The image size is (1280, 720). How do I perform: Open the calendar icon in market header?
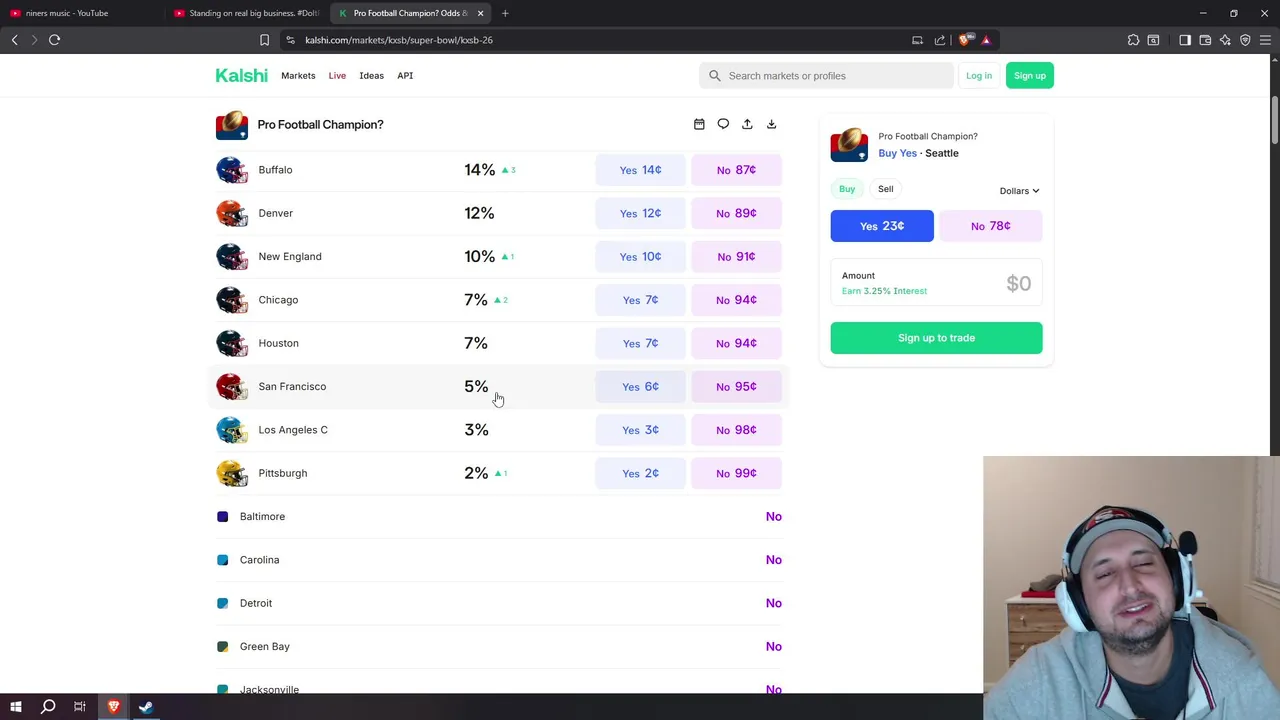(699, 124)
